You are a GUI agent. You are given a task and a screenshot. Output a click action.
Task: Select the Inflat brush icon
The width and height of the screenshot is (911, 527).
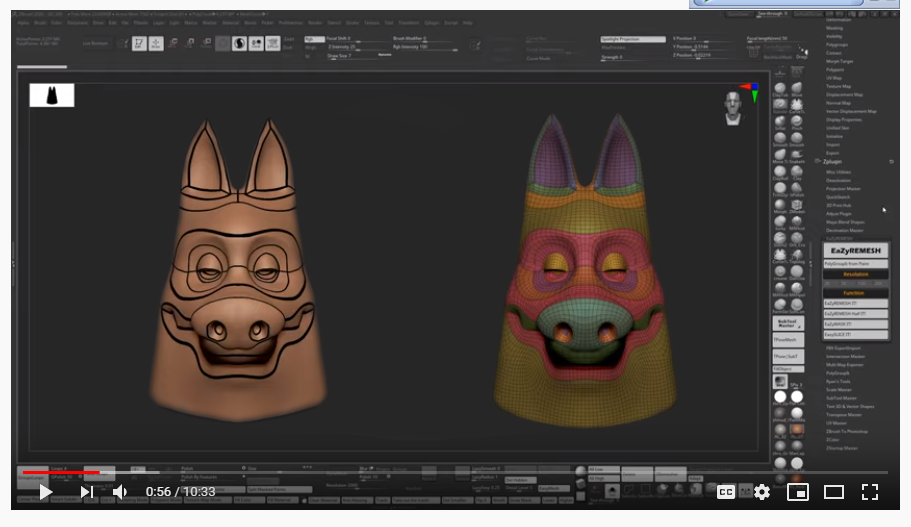(780, 123)
